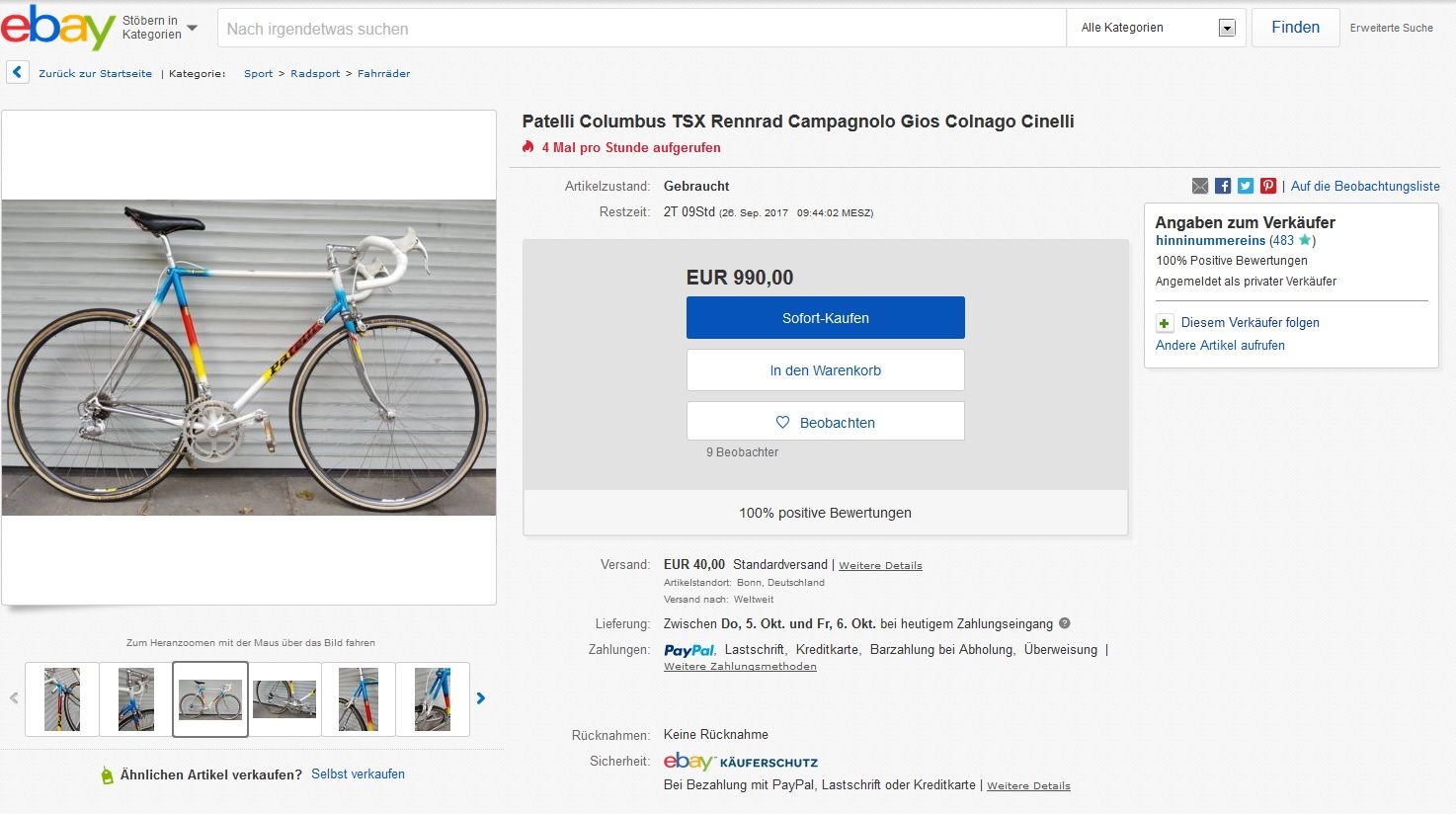1456x814 pixels.
Task: Open 'Stöbern in Kategorien' dropdown
Action: click(159, 28)
